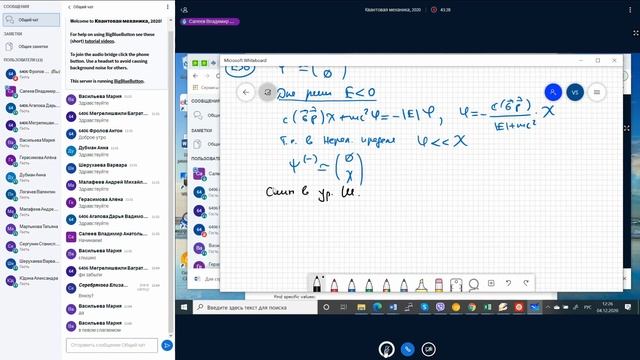This screenshot has width=640, height=360.
Task: Select user Герасимова Алёна in user list
Action: 31,160
